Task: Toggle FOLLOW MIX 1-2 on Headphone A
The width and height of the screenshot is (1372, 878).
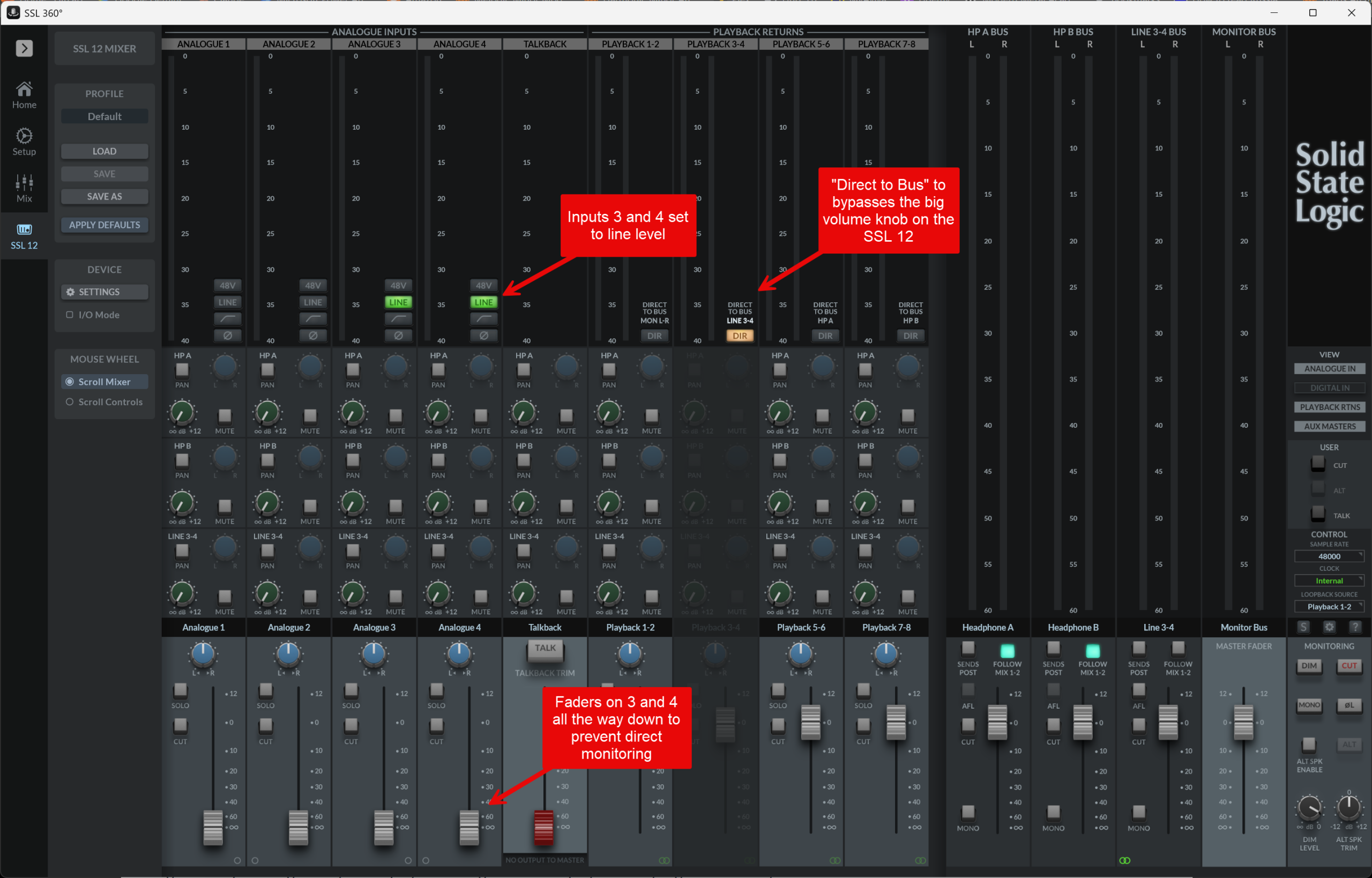Action: click(1007, 651)
